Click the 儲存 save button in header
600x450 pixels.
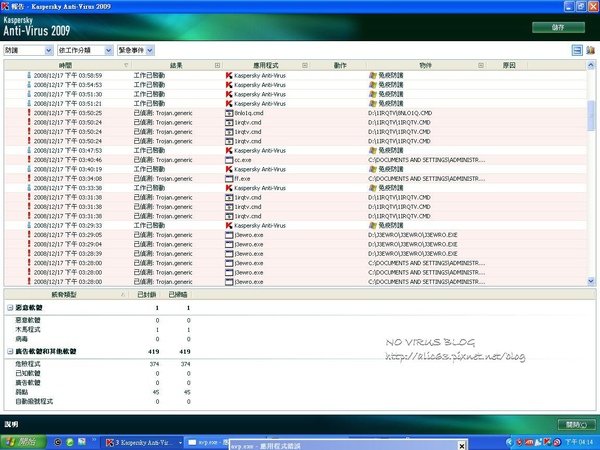(558, 27)
